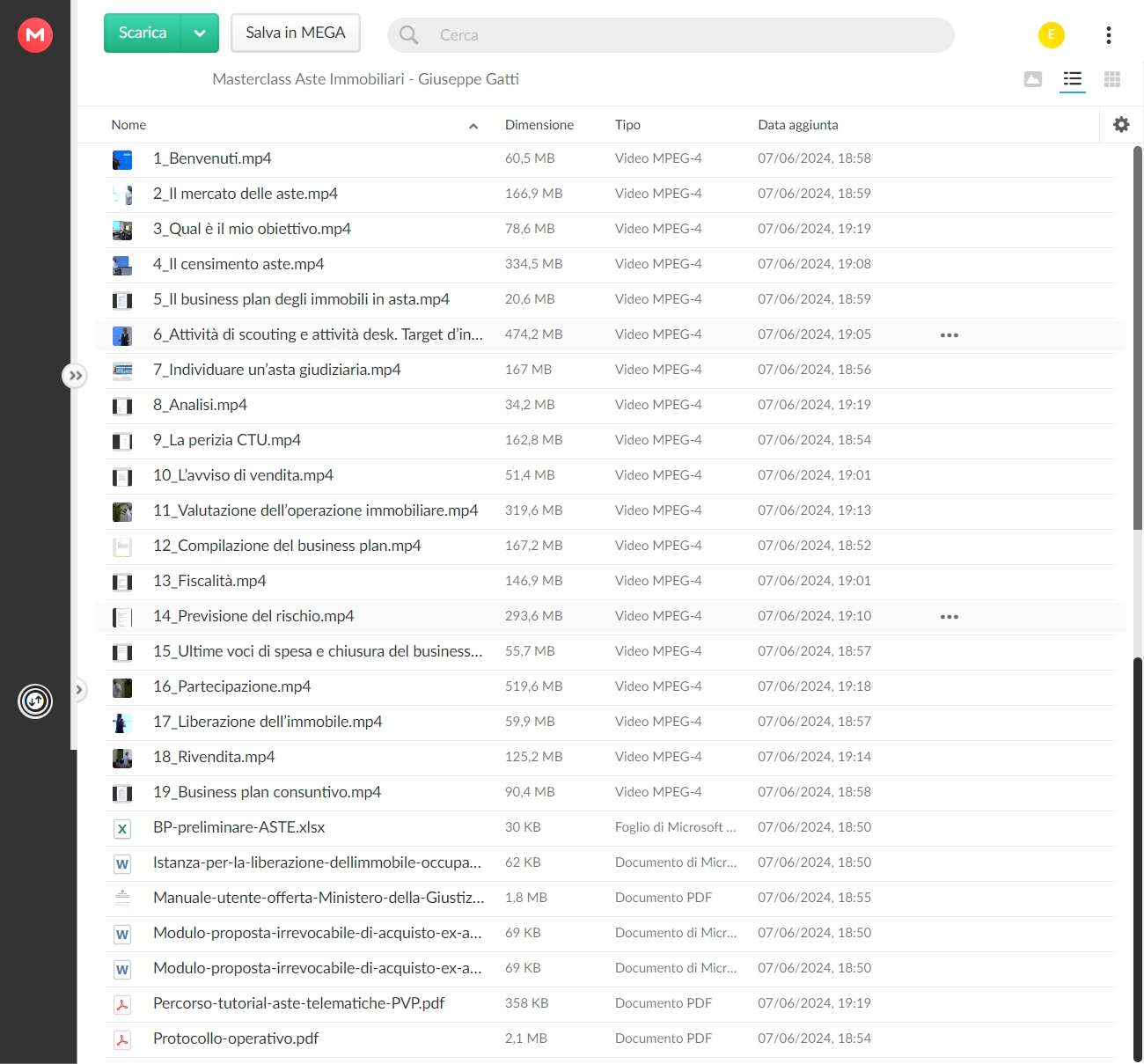Open the transfers circular arrows icon
This screenshot has width=1144, height=1064.
[35, 701]
